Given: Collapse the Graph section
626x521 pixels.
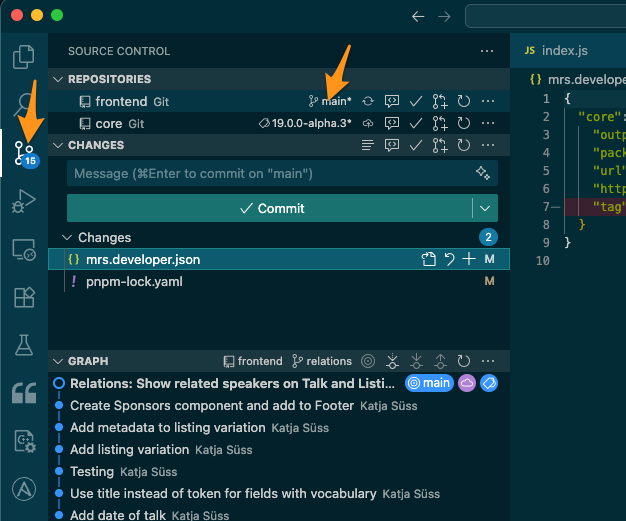Looking at the screenshot, I should point(58,361).
